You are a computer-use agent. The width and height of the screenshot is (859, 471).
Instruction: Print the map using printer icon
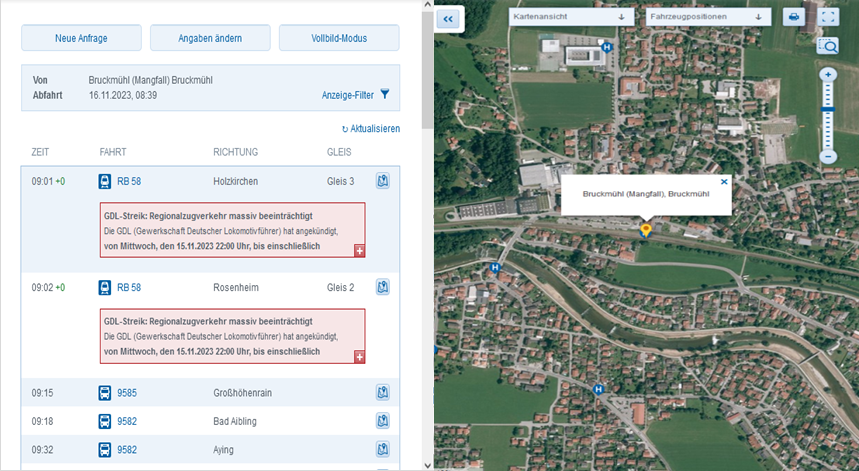pos(793,17)
